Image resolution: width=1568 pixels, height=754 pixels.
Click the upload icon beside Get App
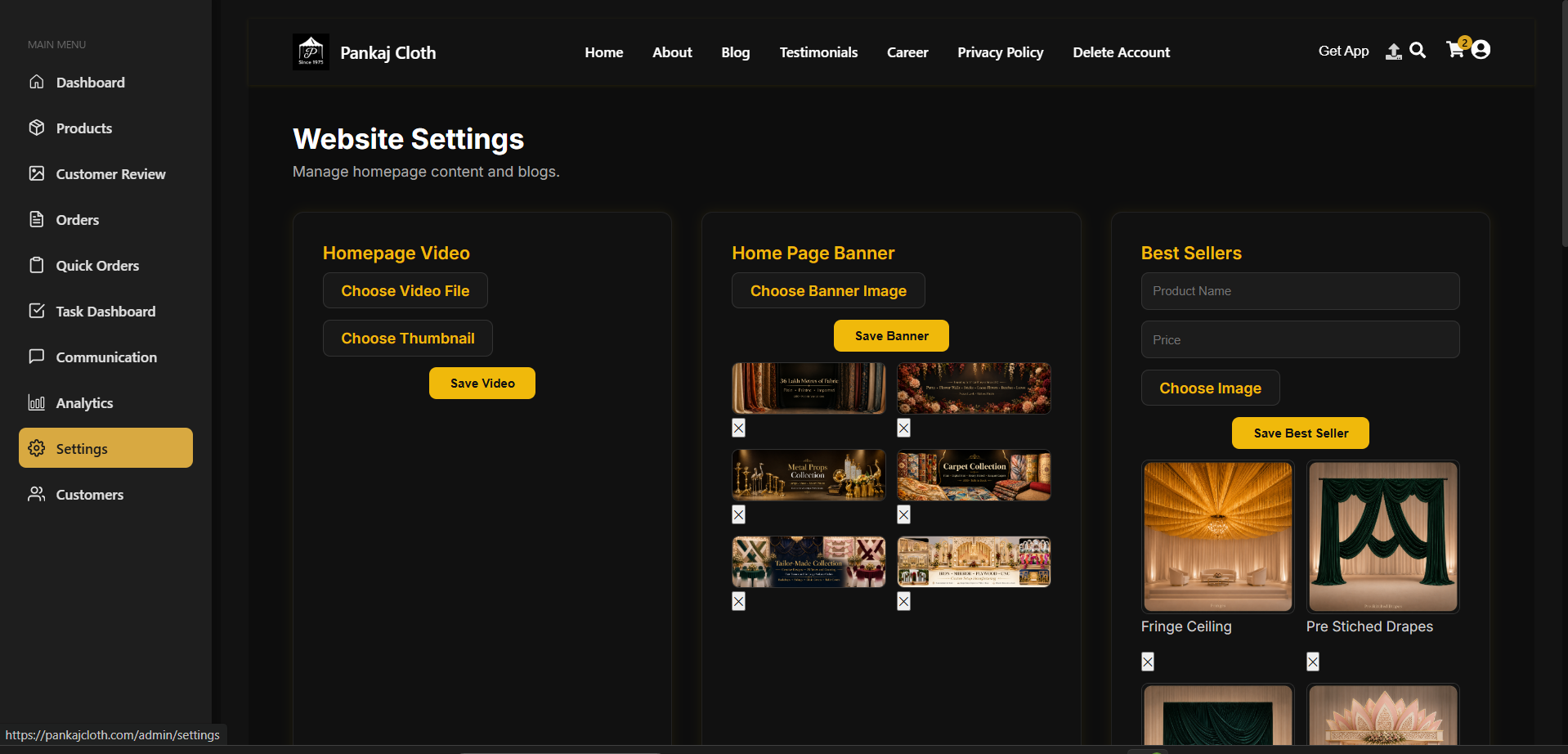coord(1394,52)
